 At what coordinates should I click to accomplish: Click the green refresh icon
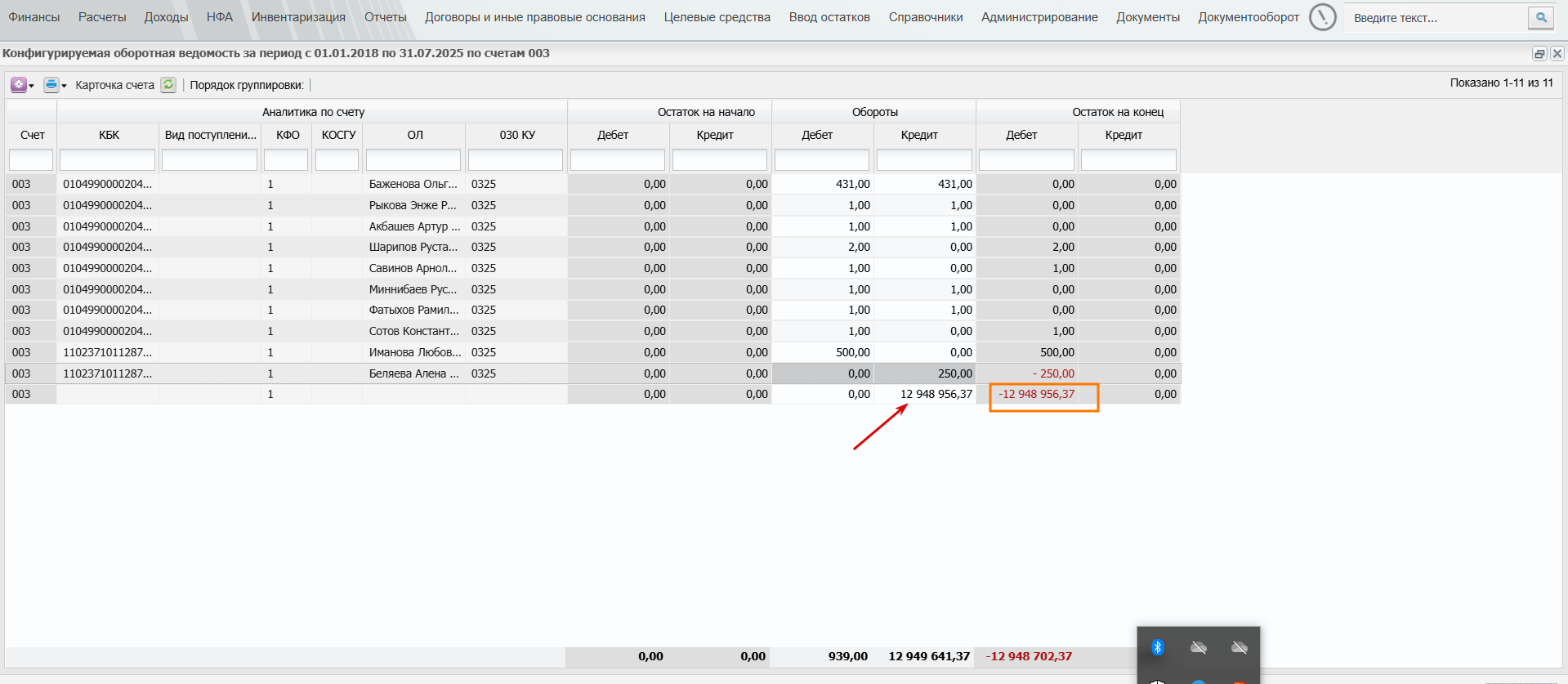tap(168, 84)
